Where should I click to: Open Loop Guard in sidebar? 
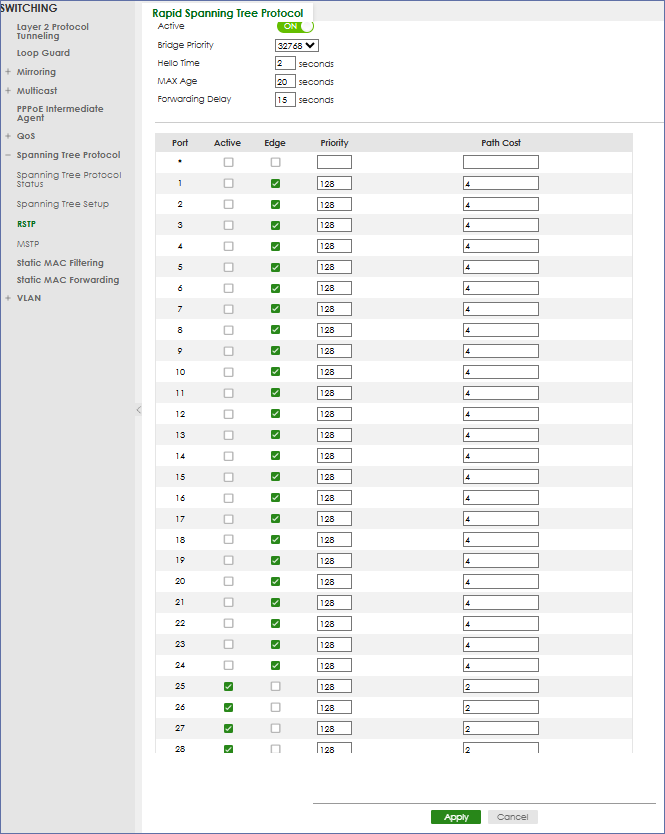[x=43, y=53]
